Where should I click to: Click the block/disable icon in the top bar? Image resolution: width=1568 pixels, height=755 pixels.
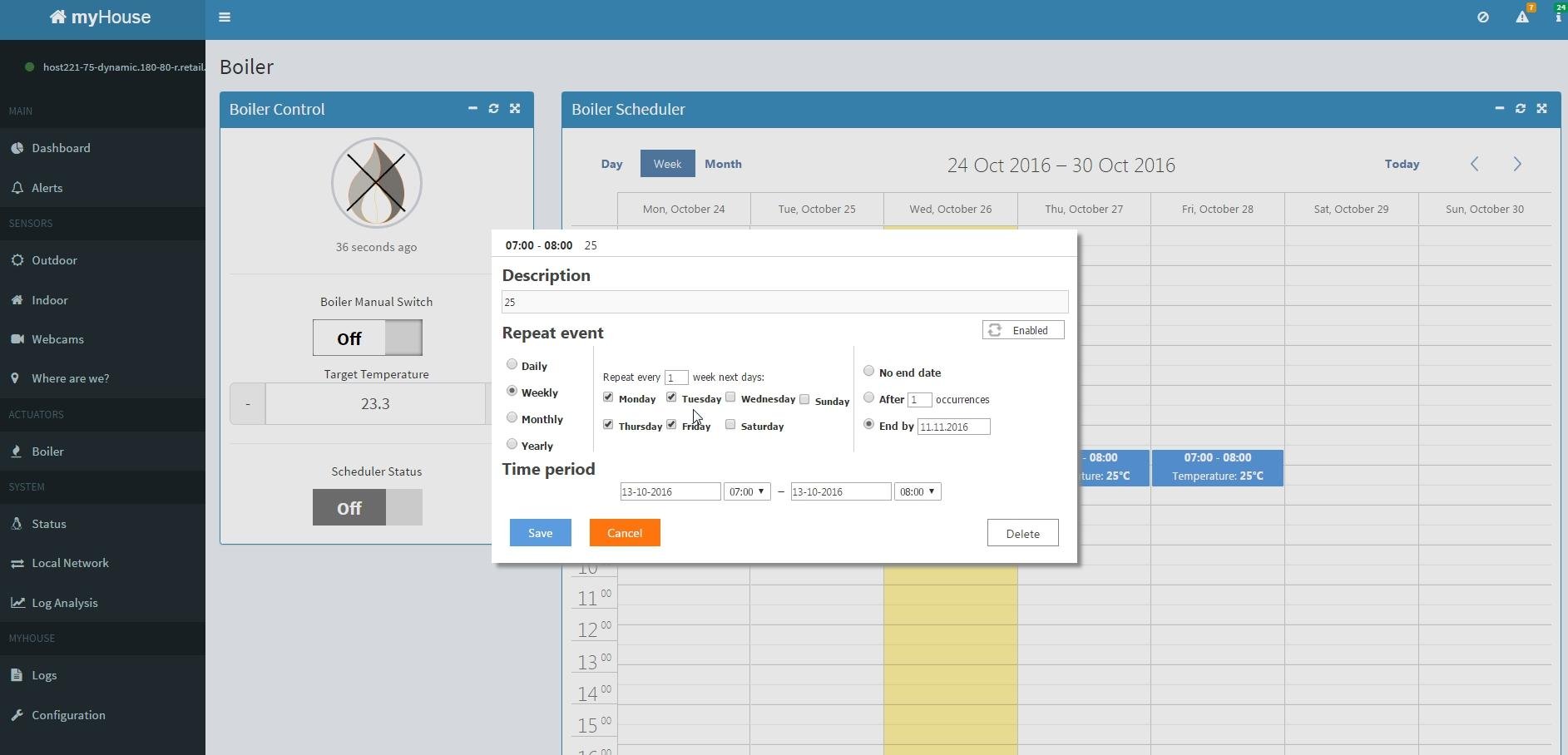[x=1483, y=17]
